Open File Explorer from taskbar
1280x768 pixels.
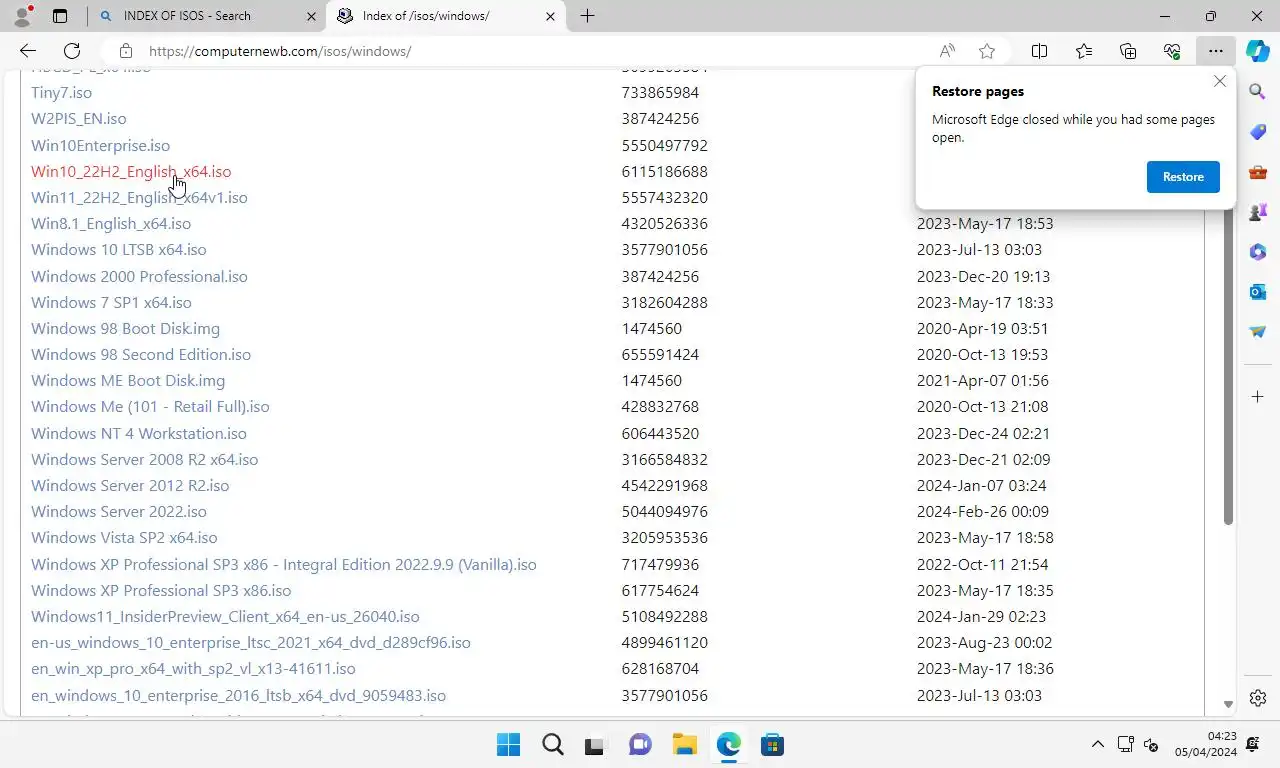click(x=684, y=744)
